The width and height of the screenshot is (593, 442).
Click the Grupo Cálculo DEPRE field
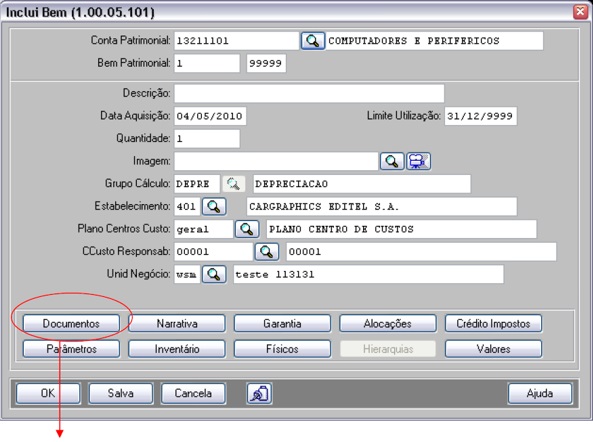tap(197, 184)
